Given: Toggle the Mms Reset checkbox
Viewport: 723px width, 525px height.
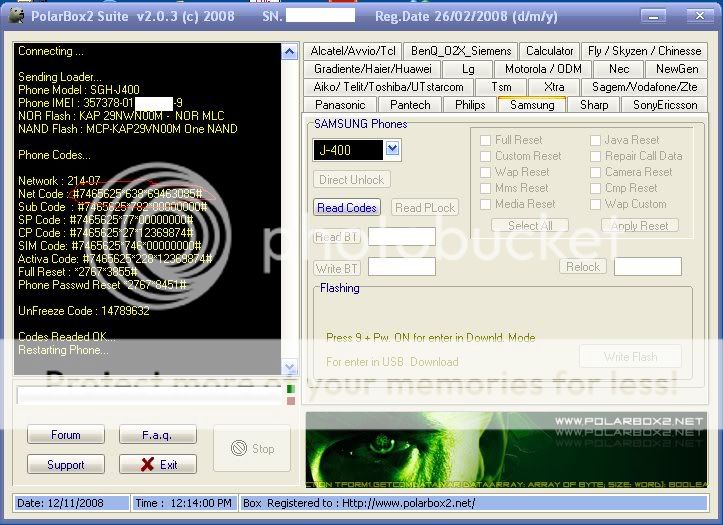Looking at the screenshot, I should click(x=485, y=188).
